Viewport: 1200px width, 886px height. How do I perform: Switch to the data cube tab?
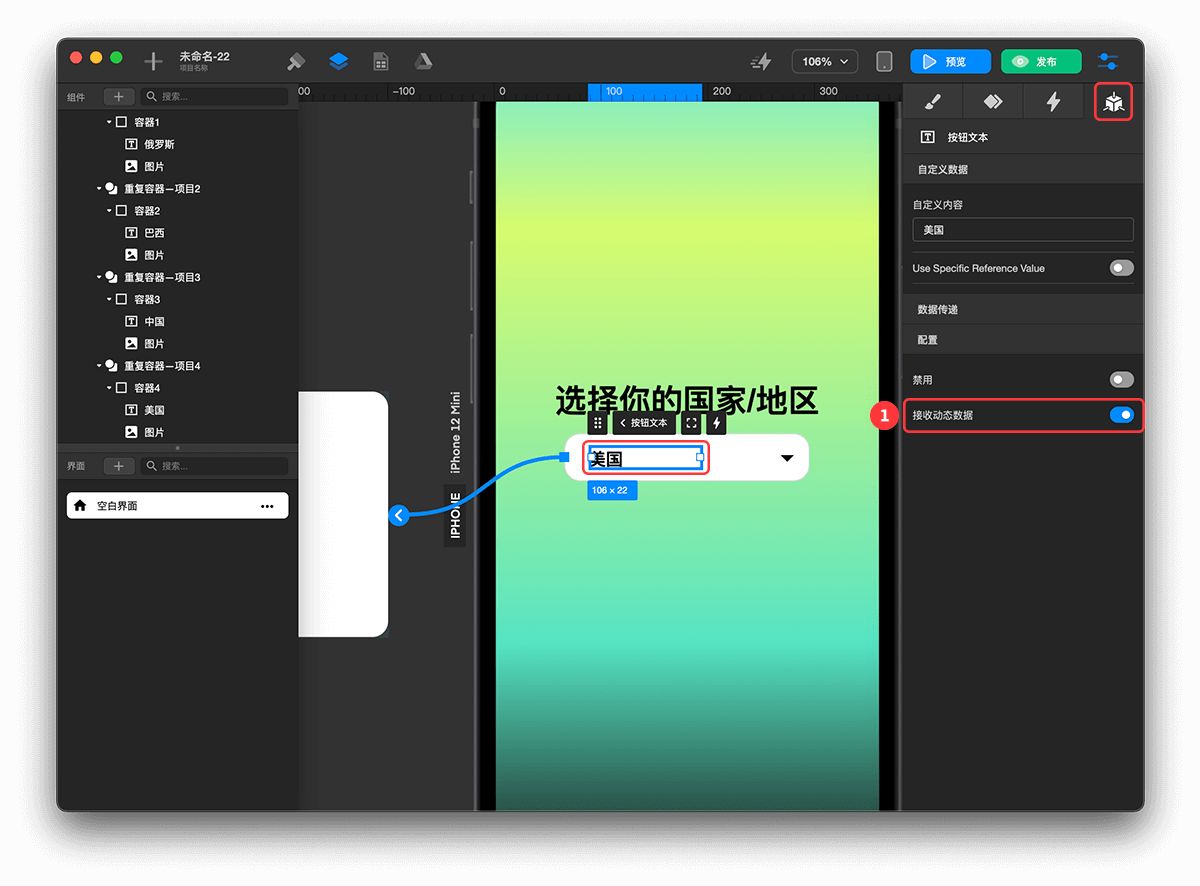click(x=1114, y=102)
